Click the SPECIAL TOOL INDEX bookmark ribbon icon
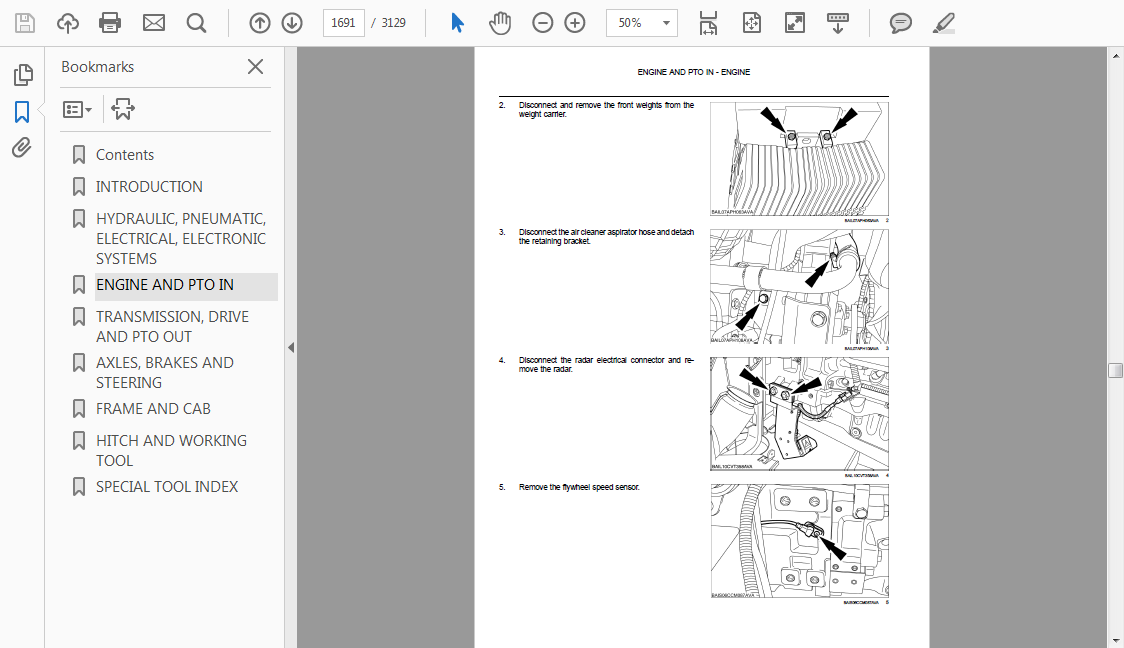Image resolution: width=1124 pixels, height=648 pixels. (79, 487)
